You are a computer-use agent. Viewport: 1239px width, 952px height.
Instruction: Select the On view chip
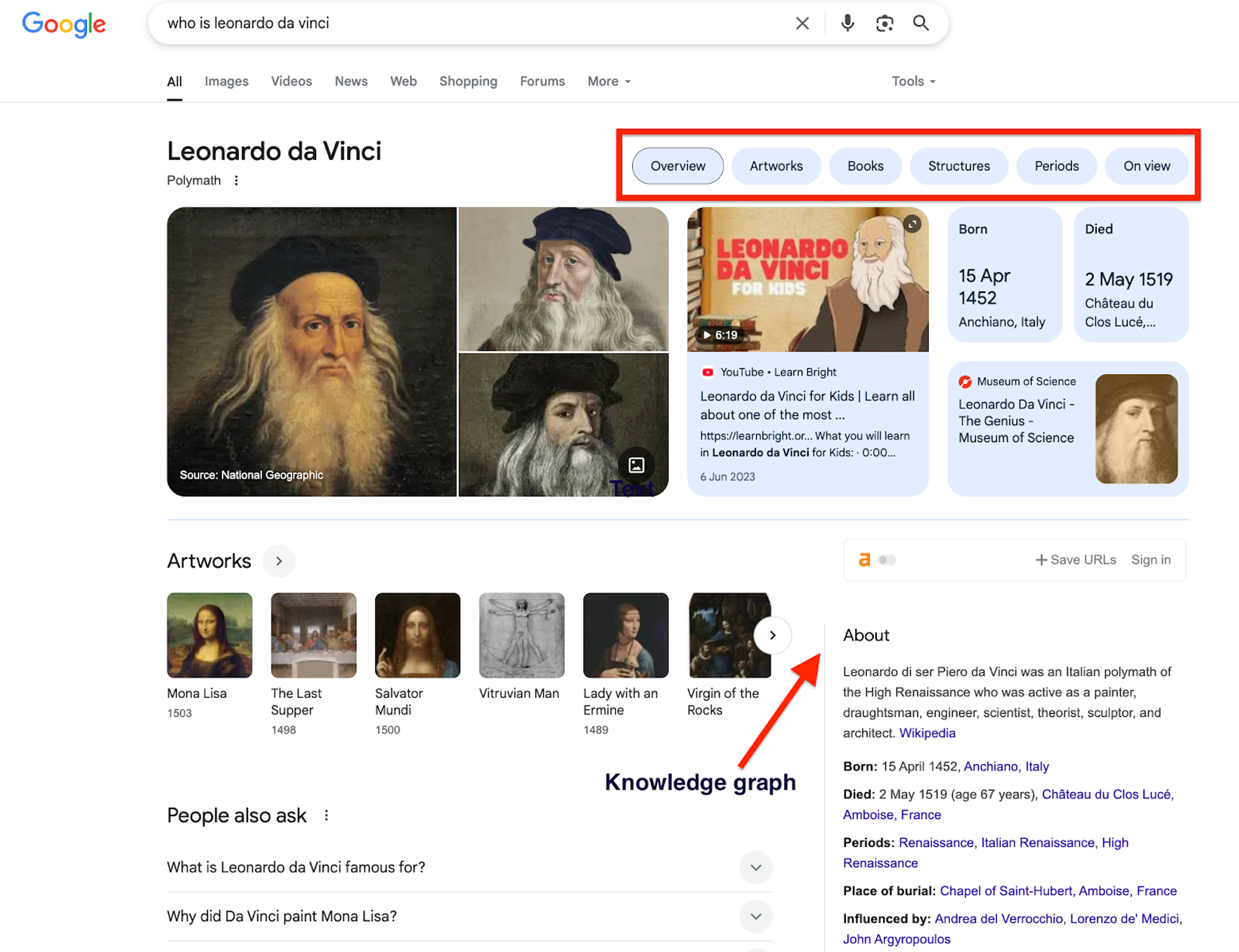(x=1147, y=166)
